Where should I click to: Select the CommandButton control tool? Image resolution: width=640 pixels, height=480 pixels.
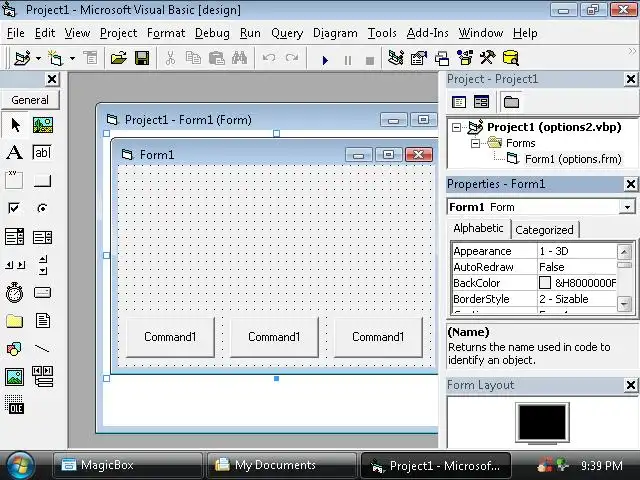(42, 180)
